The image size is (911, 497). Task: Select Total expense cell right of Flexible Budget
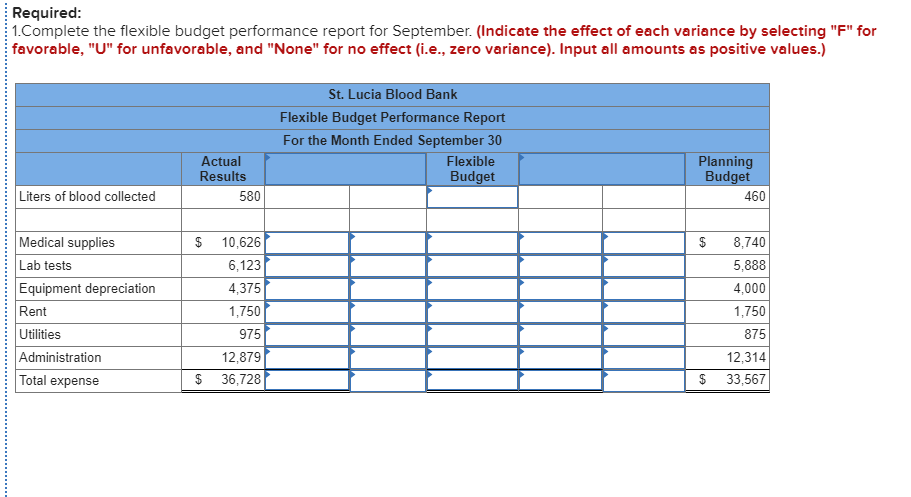coord(560,381)
